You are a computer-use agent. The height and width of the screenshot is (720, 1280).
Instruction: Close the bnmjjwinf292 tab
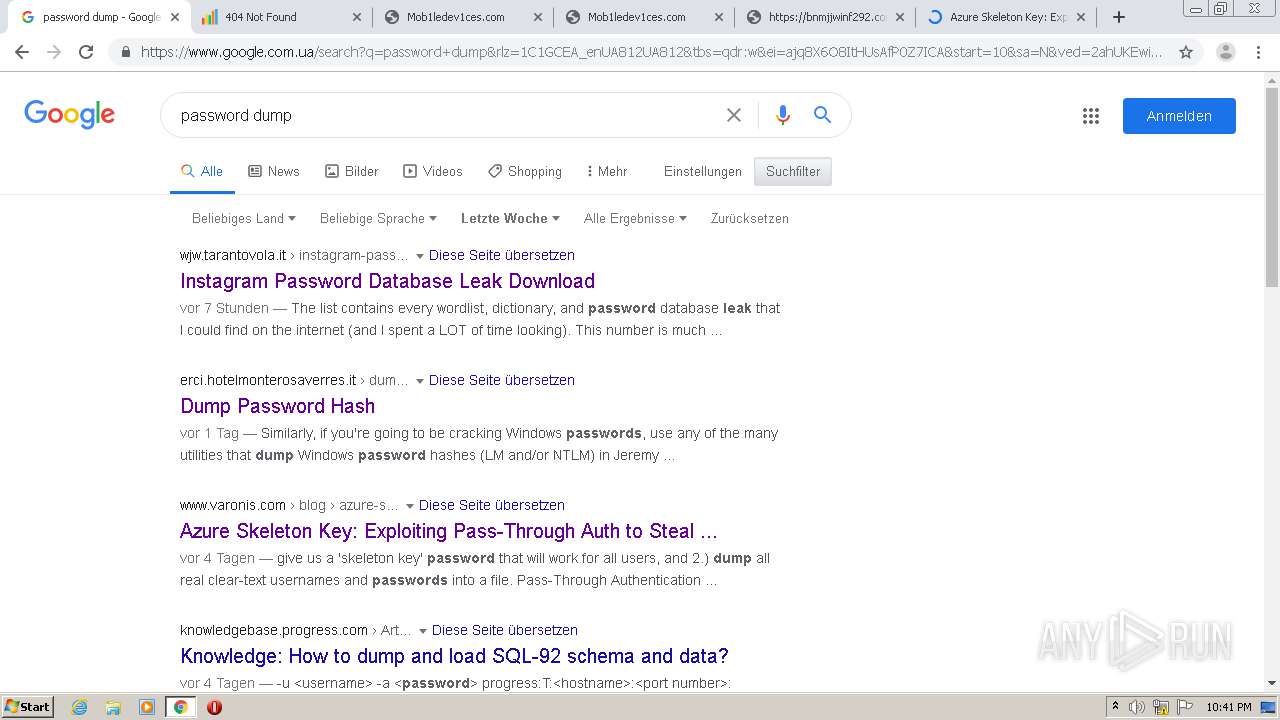click(x=900, y=17)
